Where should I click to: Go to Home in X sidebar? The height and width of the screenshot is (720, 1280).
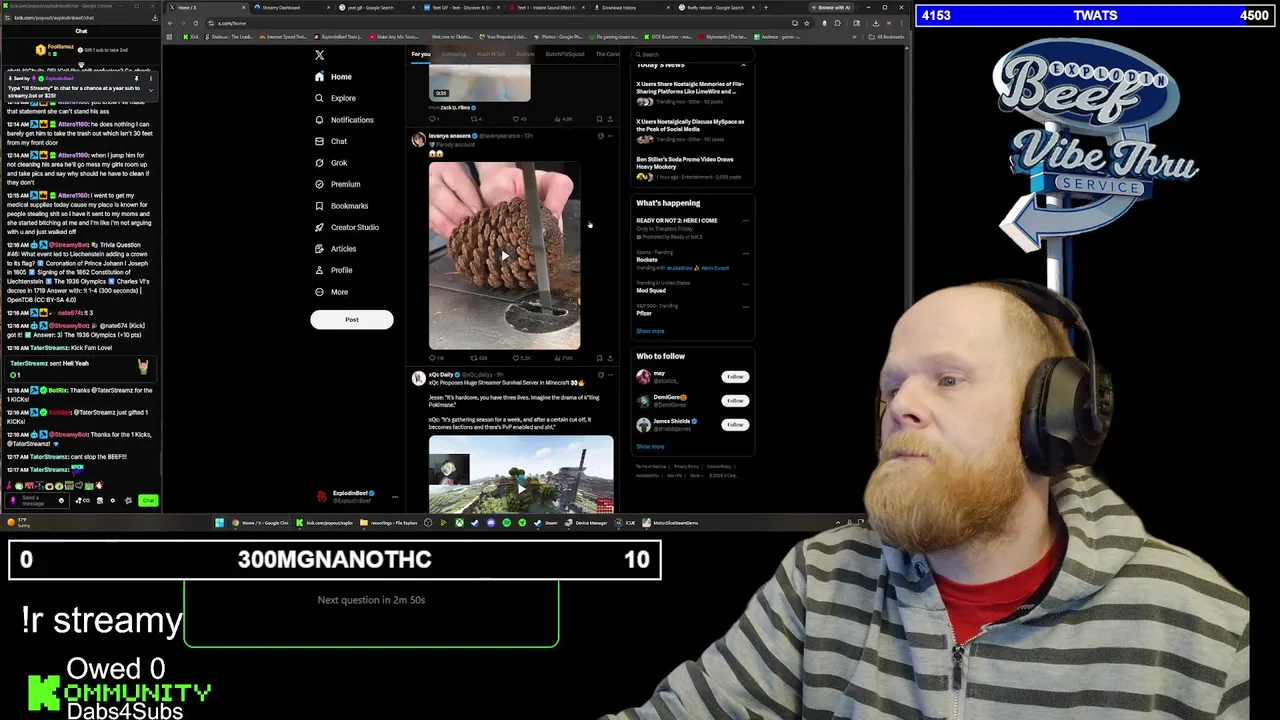pyautogui.click(x=334, y=77)
